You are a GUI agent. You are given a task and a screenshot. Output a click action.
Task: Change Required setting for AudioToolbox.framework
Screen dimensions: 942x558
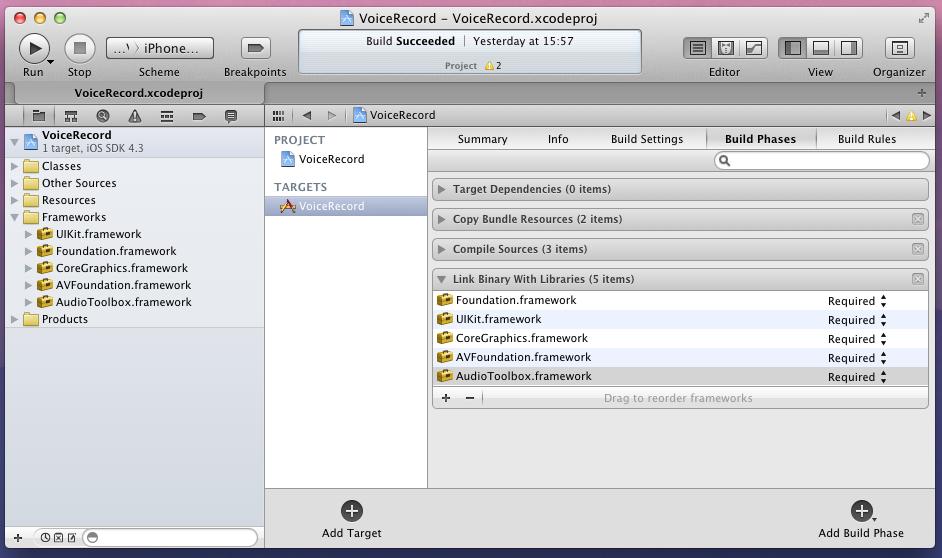click(857, 377)
